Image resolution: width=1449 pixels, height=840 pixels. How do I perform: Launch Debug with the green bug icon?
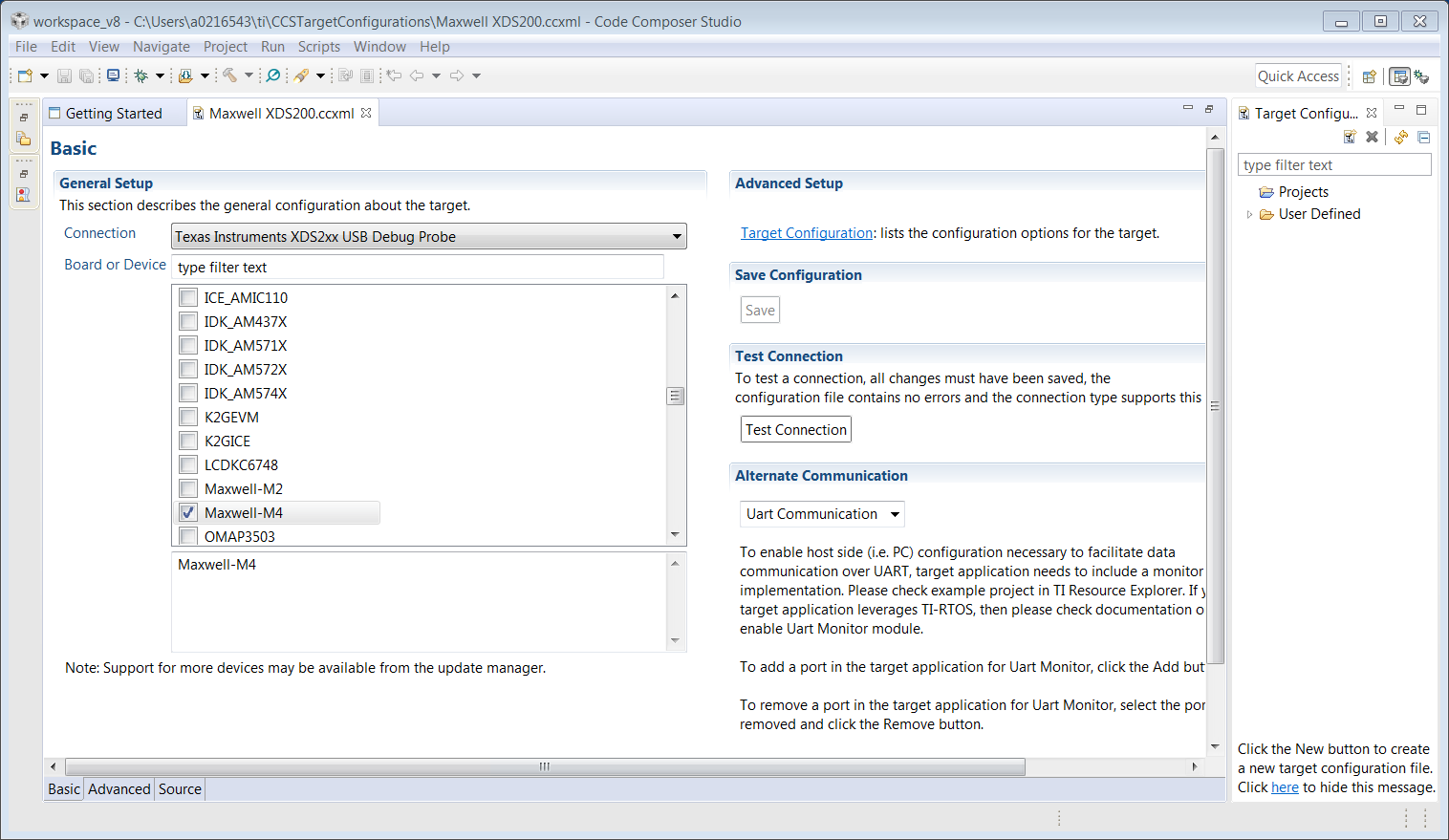(141, 75)
